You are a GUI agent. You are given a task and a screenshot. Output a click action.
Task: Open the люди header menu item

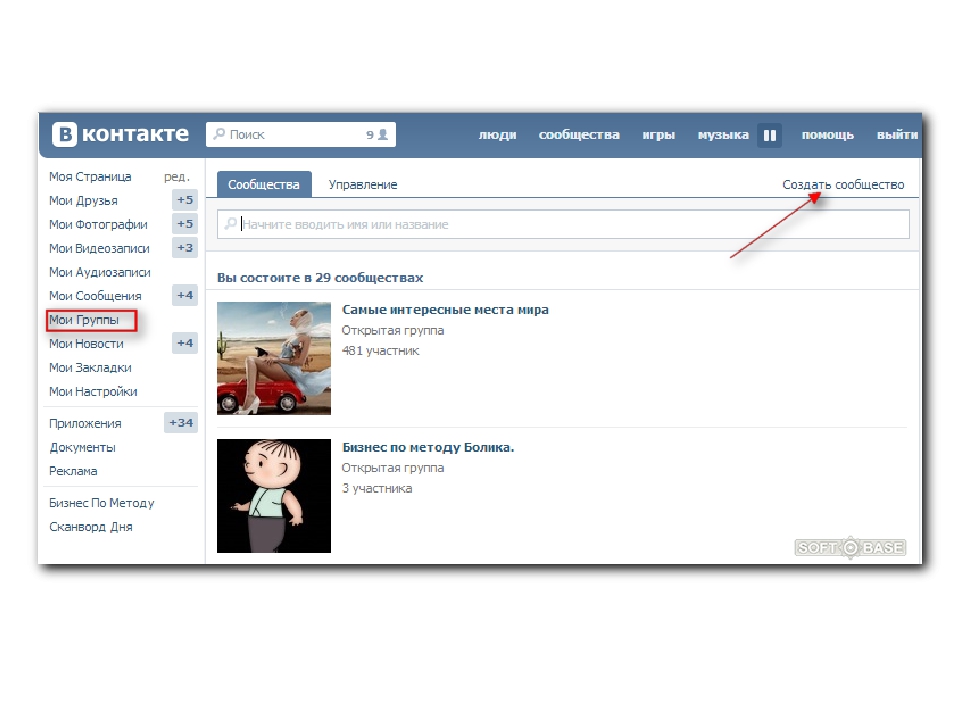[x=497, y=135]
